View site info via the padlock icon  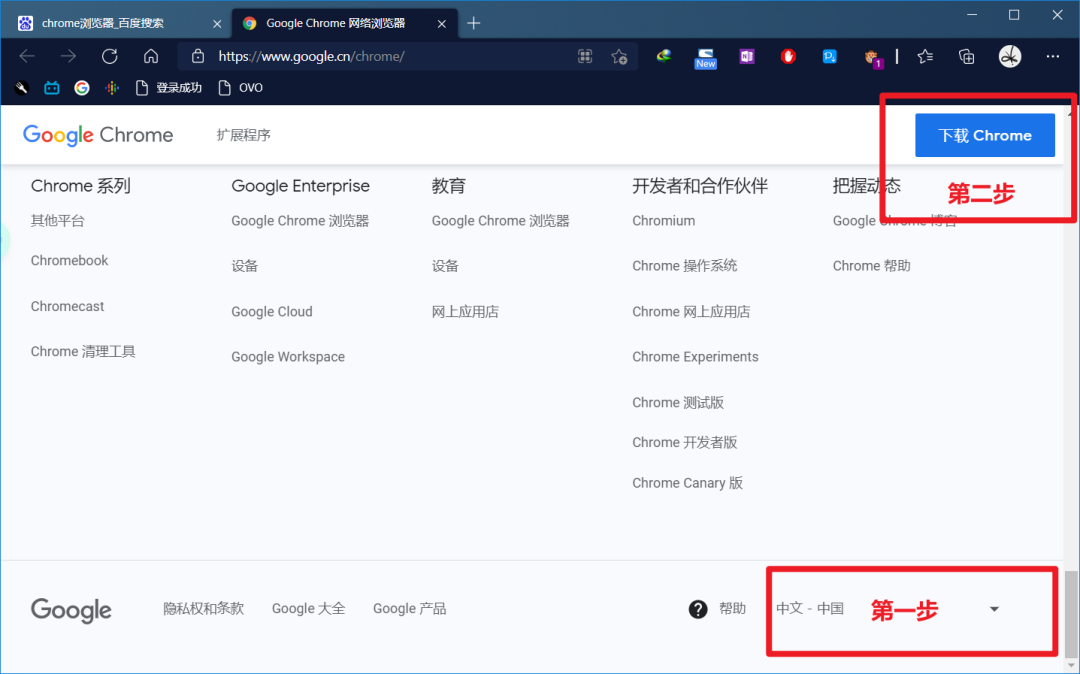click(198, 56)
